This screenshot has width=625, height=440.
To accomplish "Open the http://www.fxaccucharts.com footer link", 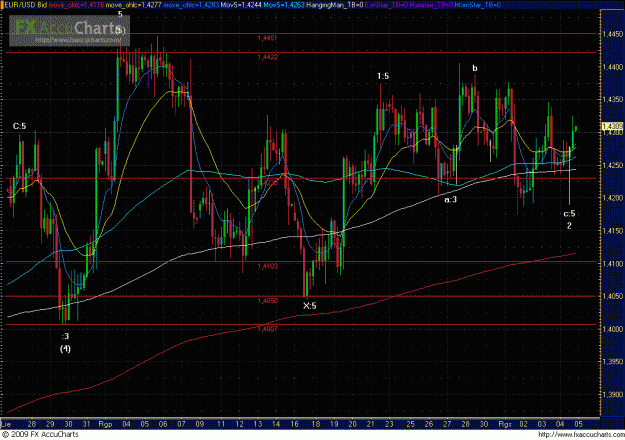I will coord(581,434).
